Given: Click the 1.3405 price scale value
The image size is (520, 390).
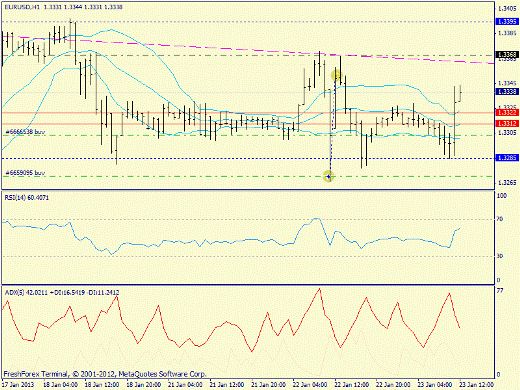Looking at the screenshot, I should pyautogui.click(x=507, y=8).
